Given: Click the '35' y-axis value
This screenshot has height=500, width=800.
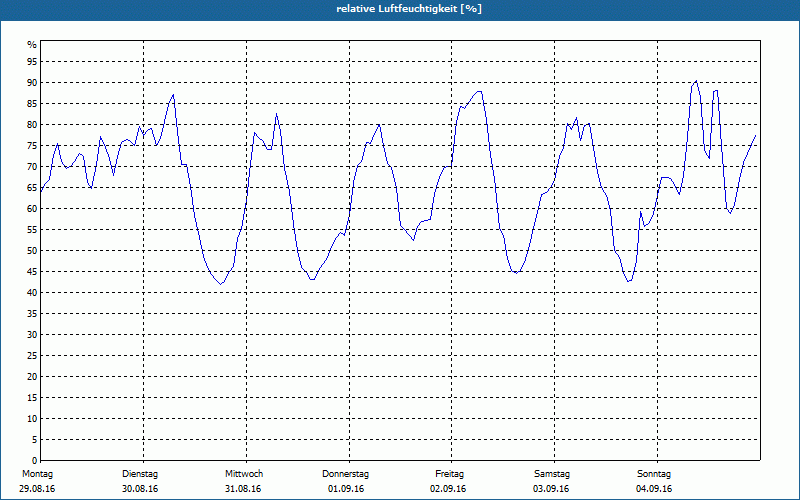Looking at the screenshot, I should pyautogui.click(x=32, y=314).
